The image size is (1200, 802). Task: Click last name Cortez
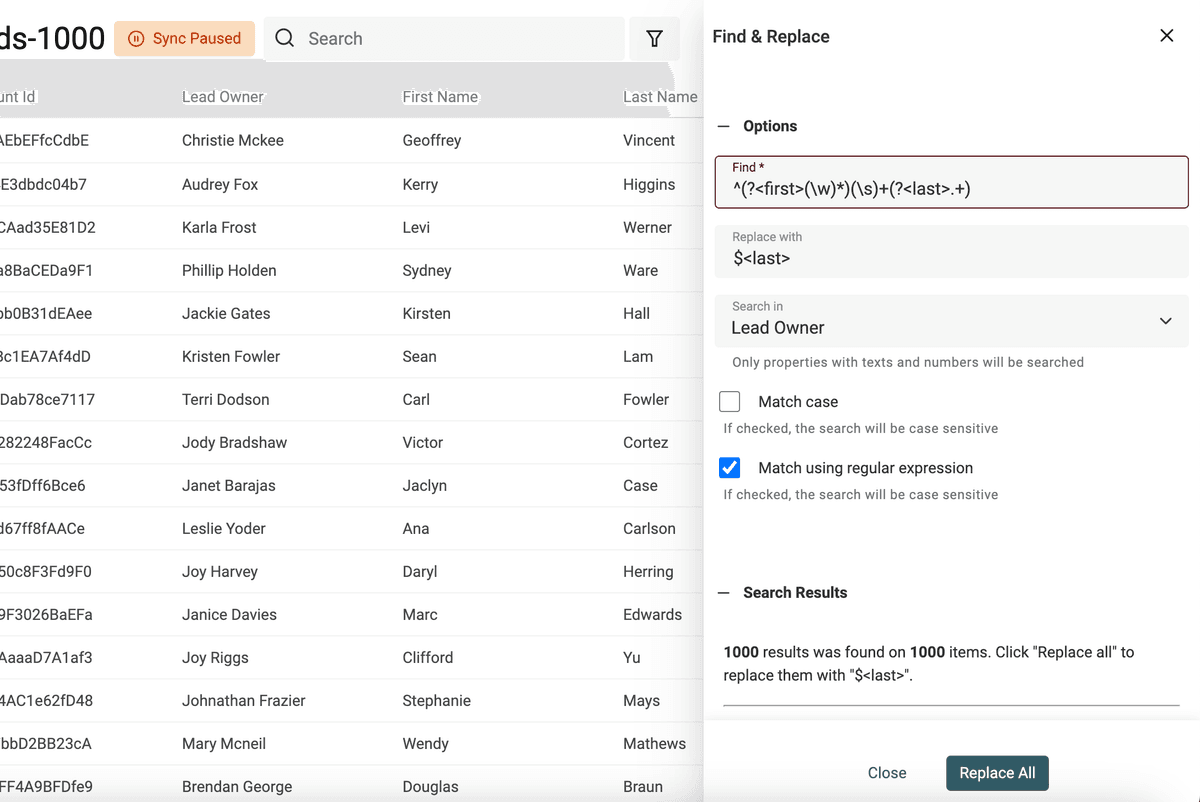[x=646, y=443]
